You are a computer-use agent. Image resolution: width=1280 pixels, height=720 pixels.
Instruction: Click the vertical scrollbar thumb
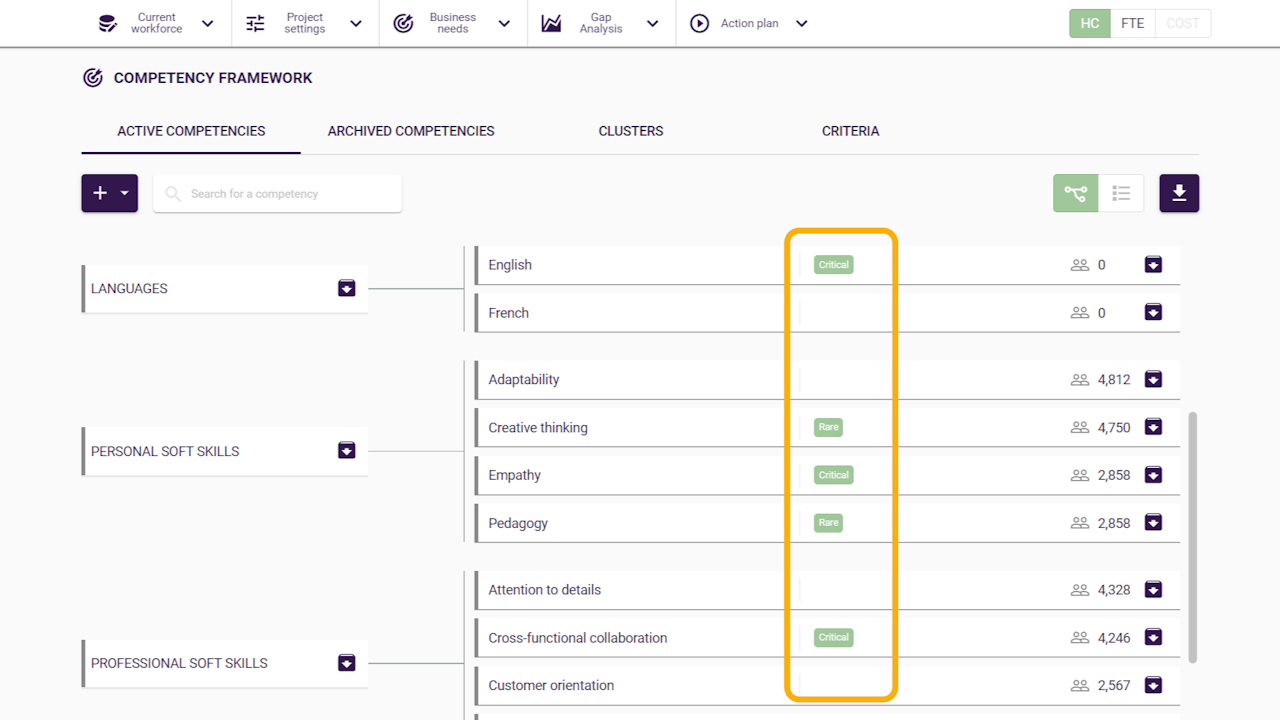pyautogui.click(x=1192, y=535)
